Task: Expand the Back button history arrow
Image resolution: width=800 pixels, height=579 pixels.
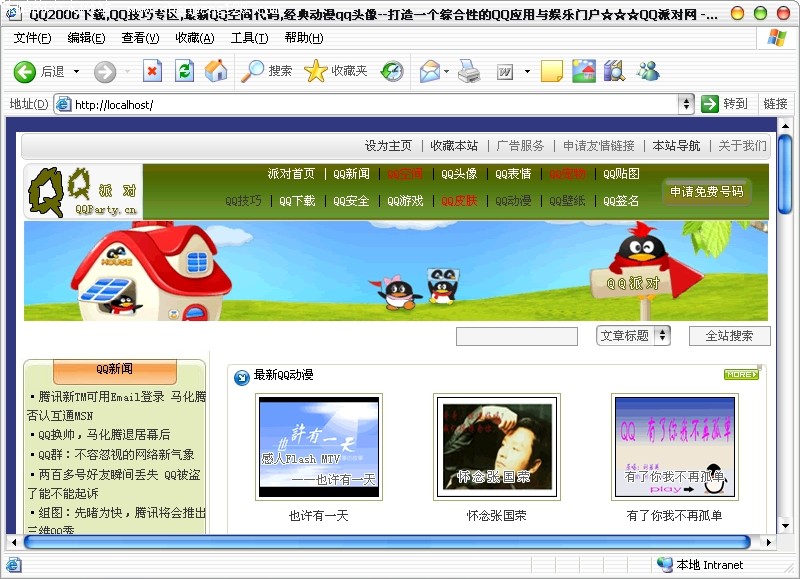Action: (x=75, y=72)
